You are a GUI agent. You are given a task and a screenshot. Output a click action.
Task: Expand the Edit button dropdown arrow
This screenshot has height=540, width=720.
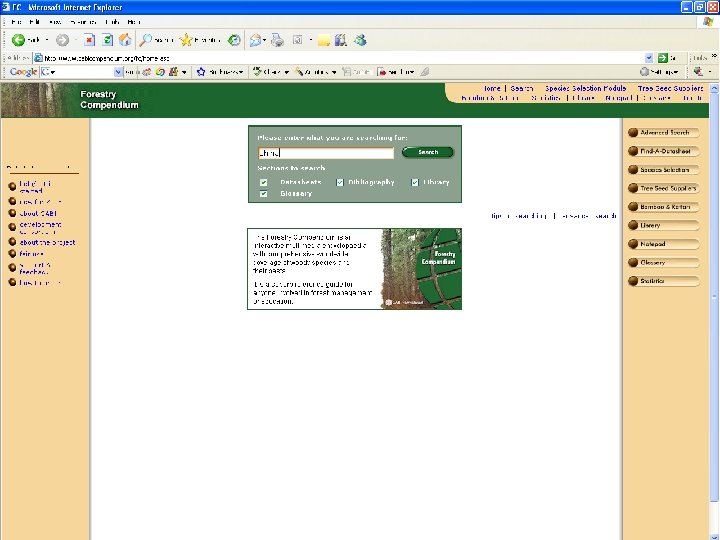pos(311,40)
